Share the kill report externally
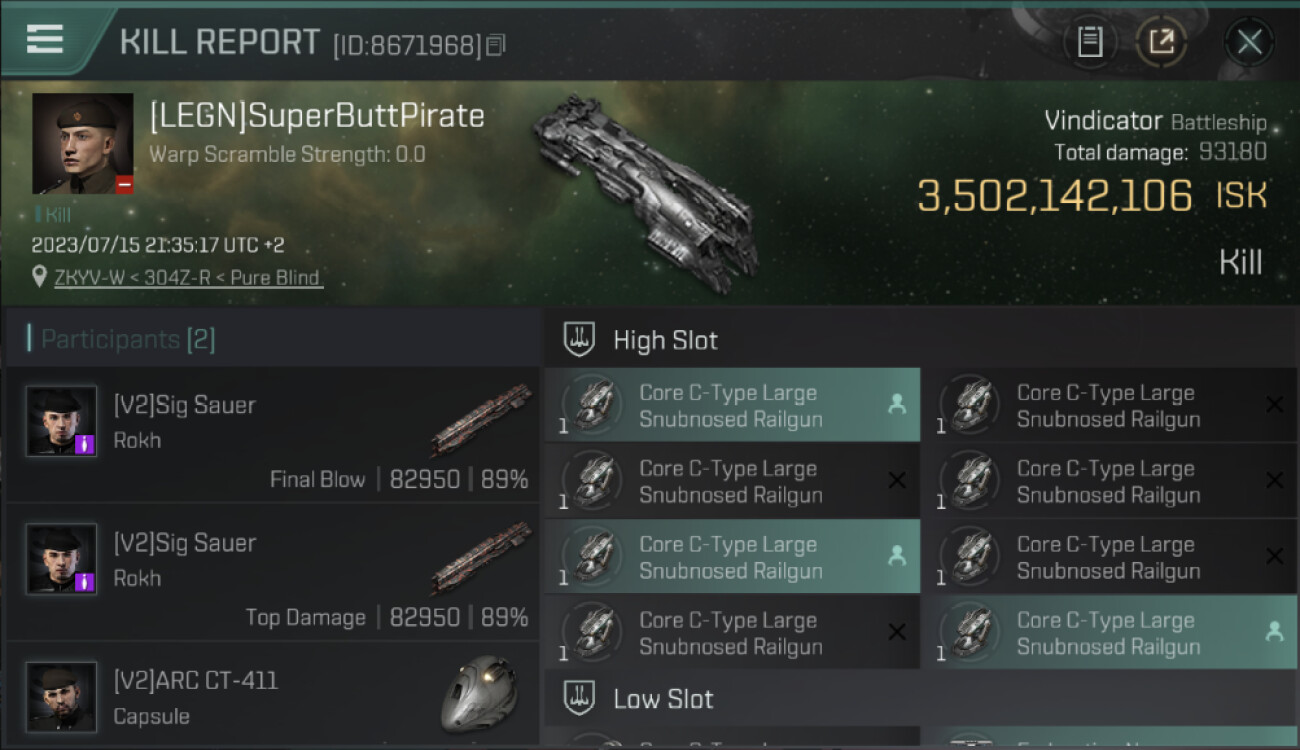1300x750 pixels. coord(1161,42)
